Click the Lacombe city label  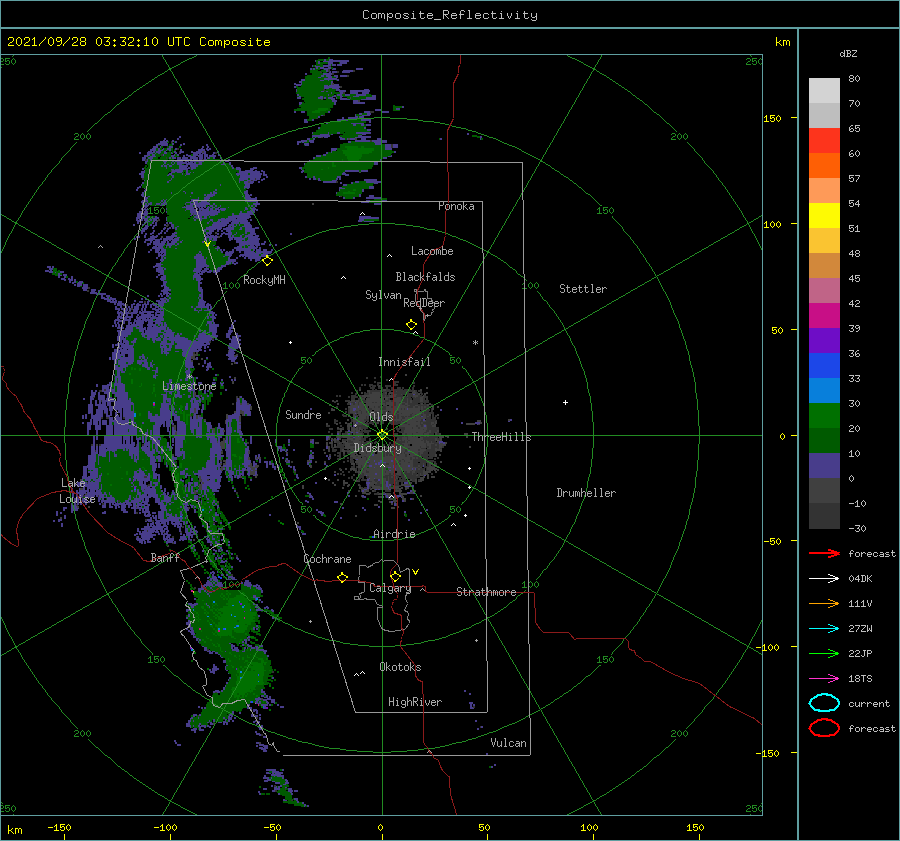432,251
